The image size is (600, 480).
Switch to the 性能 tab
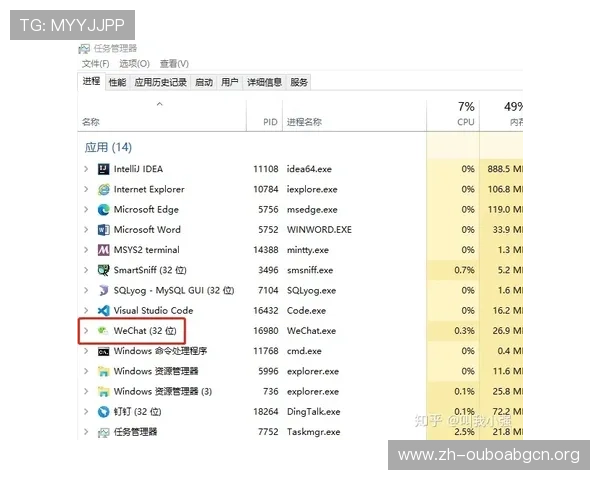pos(117,82)
